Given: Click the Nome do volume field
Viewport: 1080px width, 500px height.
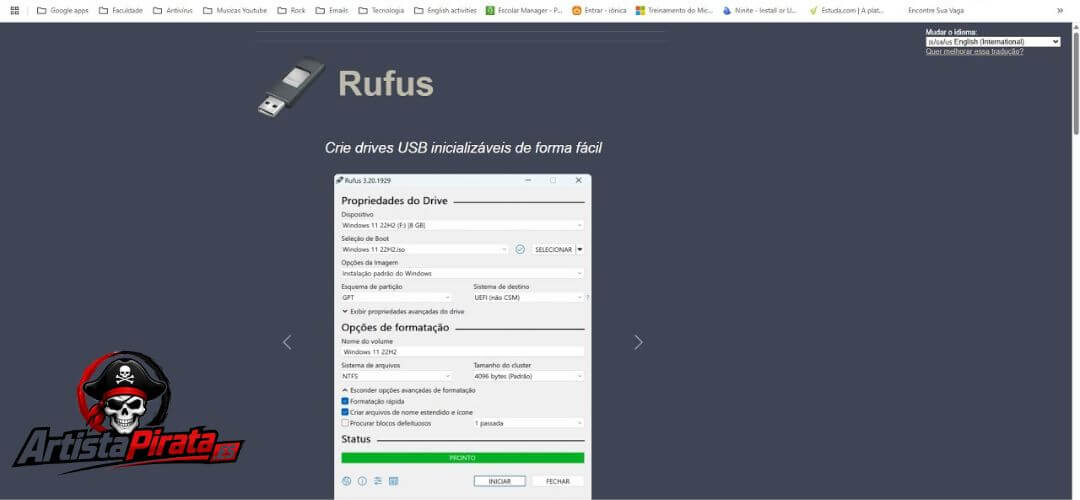Looking at the screenshot, I should (x=462, y=352).
